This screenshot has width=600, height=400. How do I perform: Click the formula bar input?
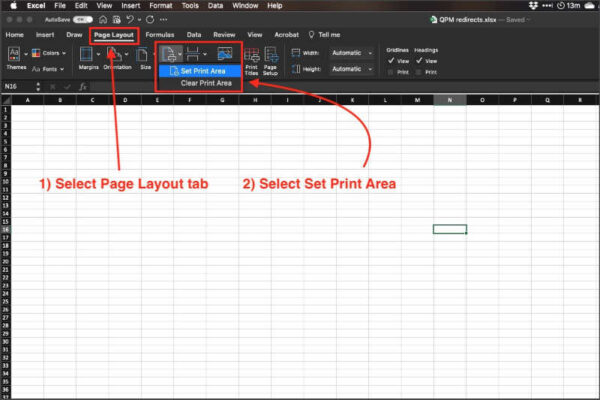click(x=344, y=87)
